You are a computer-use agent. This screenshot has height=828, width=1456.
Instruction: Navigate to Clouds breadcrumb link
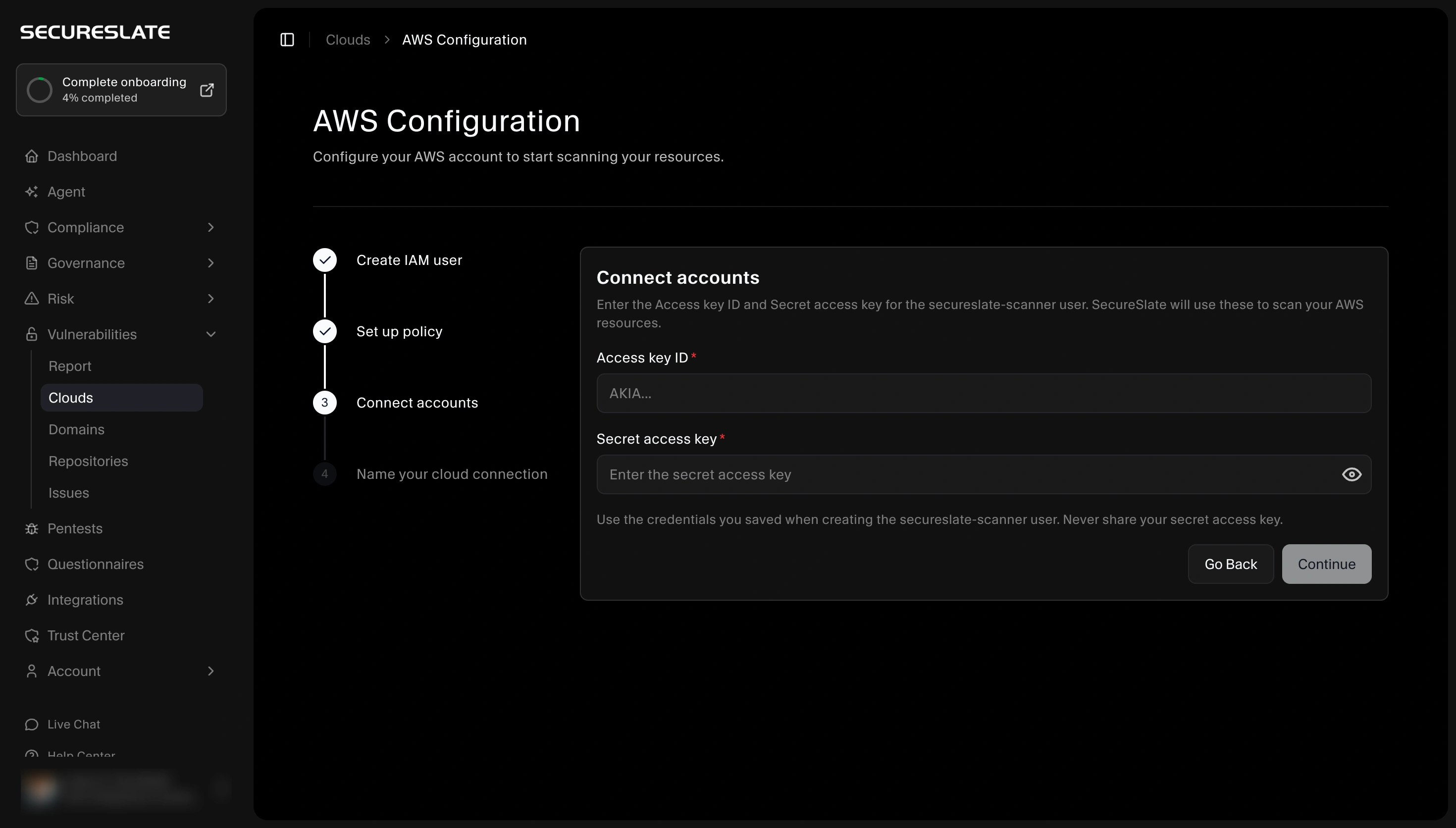click(348, 40)
